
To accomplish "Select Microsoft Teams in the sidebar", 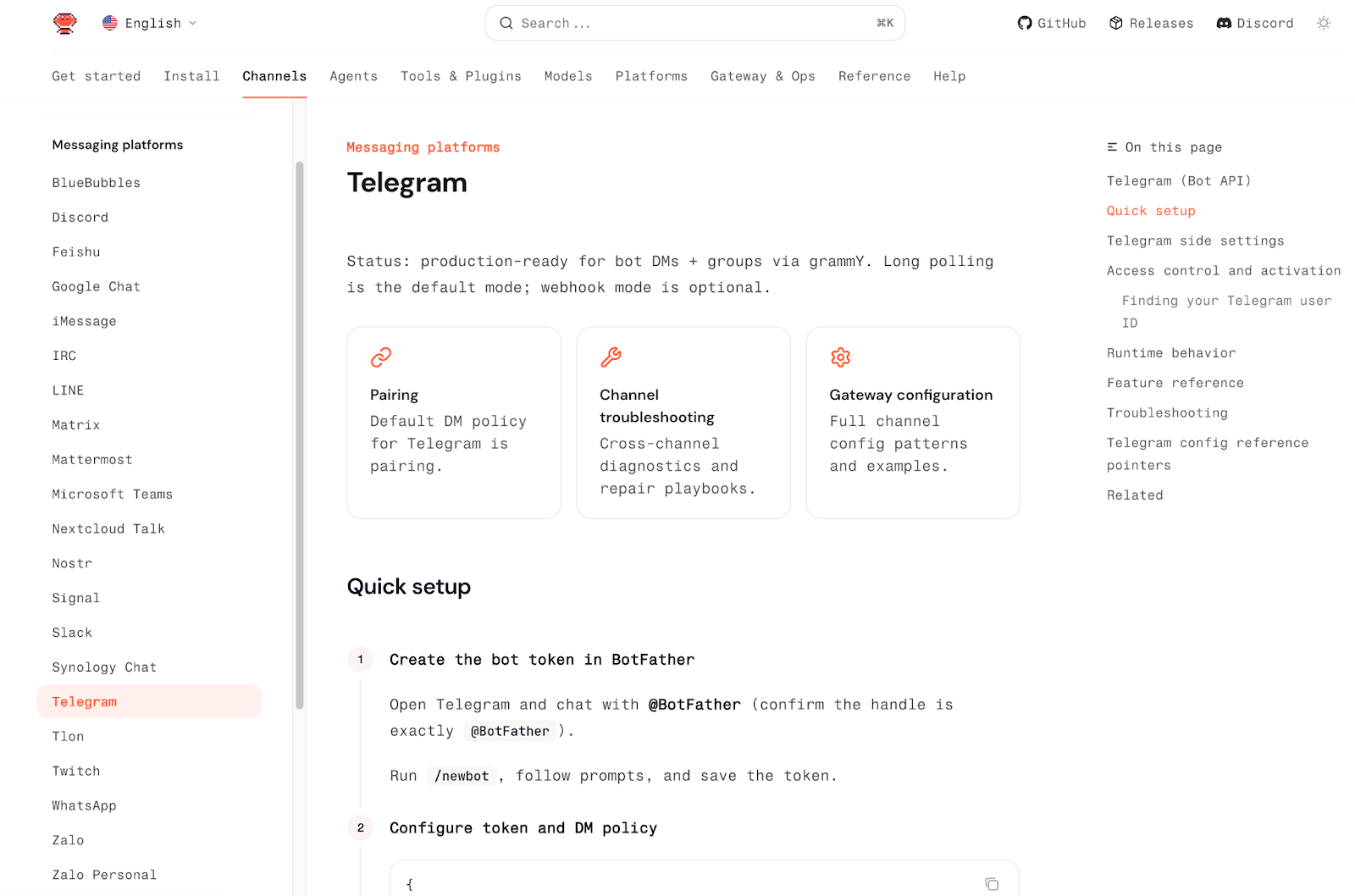I will pyautogui.click(x=112, y=494).
